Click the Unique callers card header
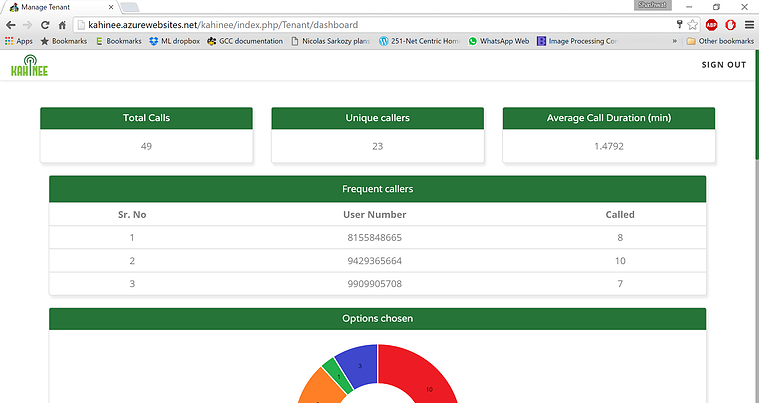The width and height of the screenshot is (759, 403). pos(378,118)
